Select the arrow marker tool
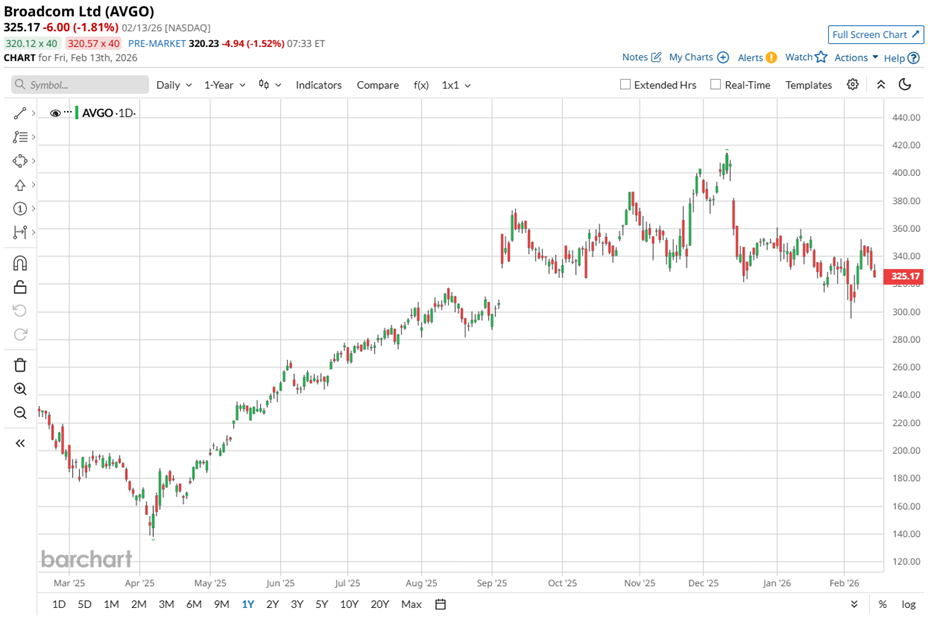 point(20,185)
